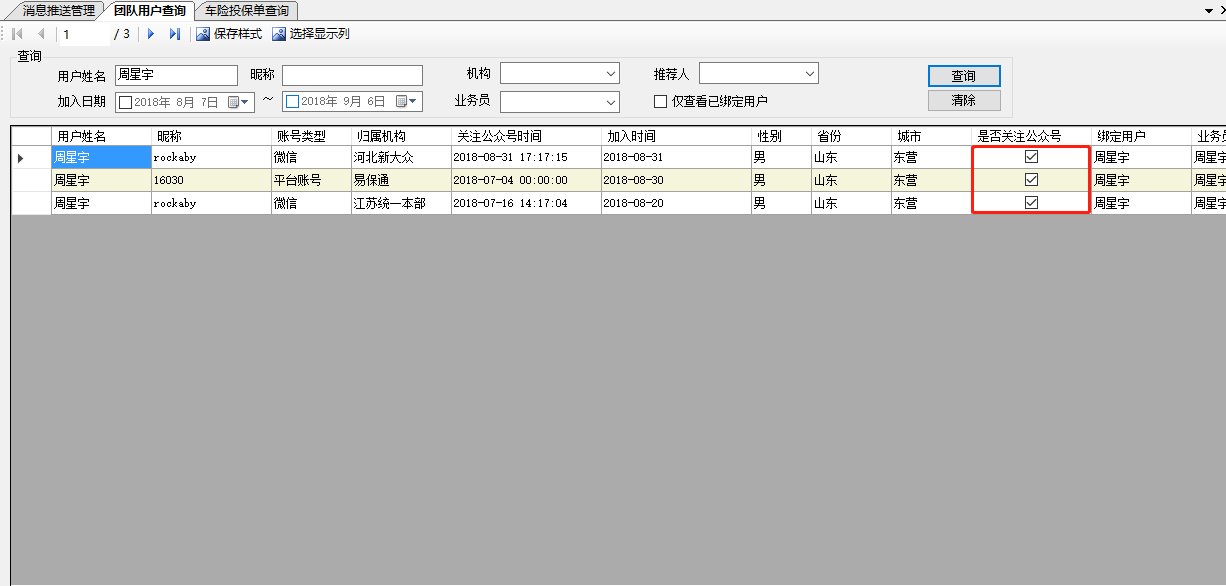Go to the next page of records
Image resolution: width=1226 pixels, height=586 pixels.
coord(151,34)
